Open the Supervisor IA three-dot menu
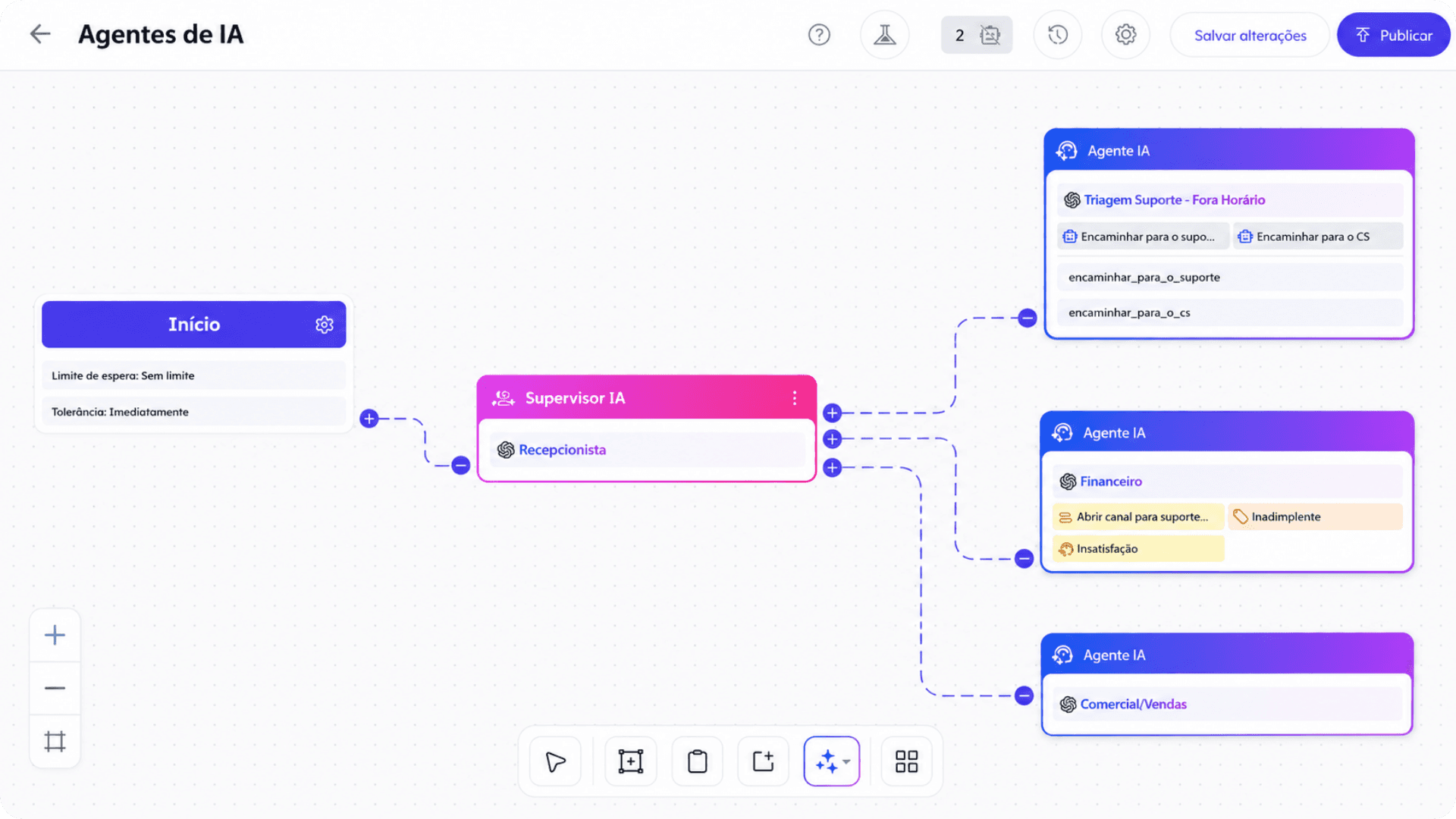Screen dimensions: 1456x819 tap(794, 398)
